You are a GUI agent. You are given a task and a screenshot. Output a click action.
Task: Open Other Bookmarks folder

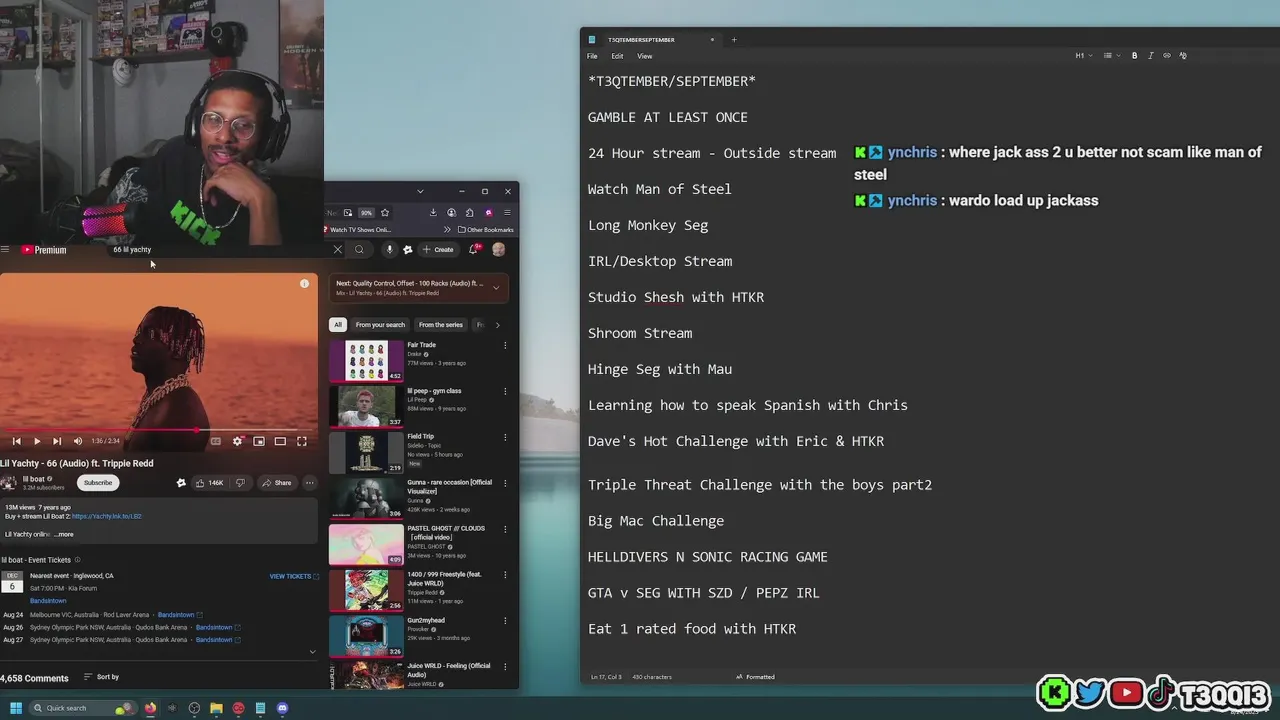pyautogui.click(x=485, y=230)
